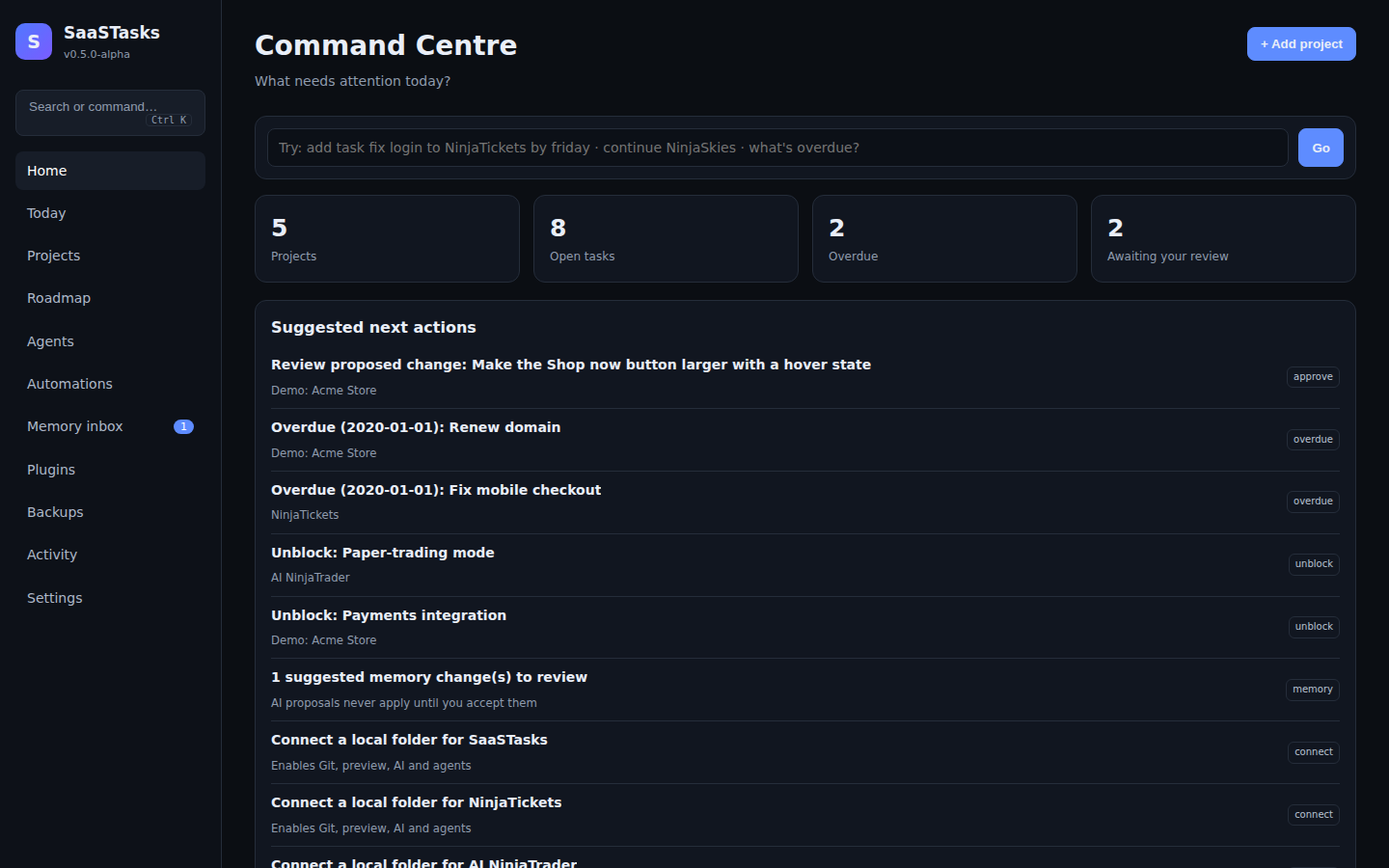Viewport: 1389px width, 868px height.
Task: Click memory tag for suggested memory changes
Action: point(1313,690)
